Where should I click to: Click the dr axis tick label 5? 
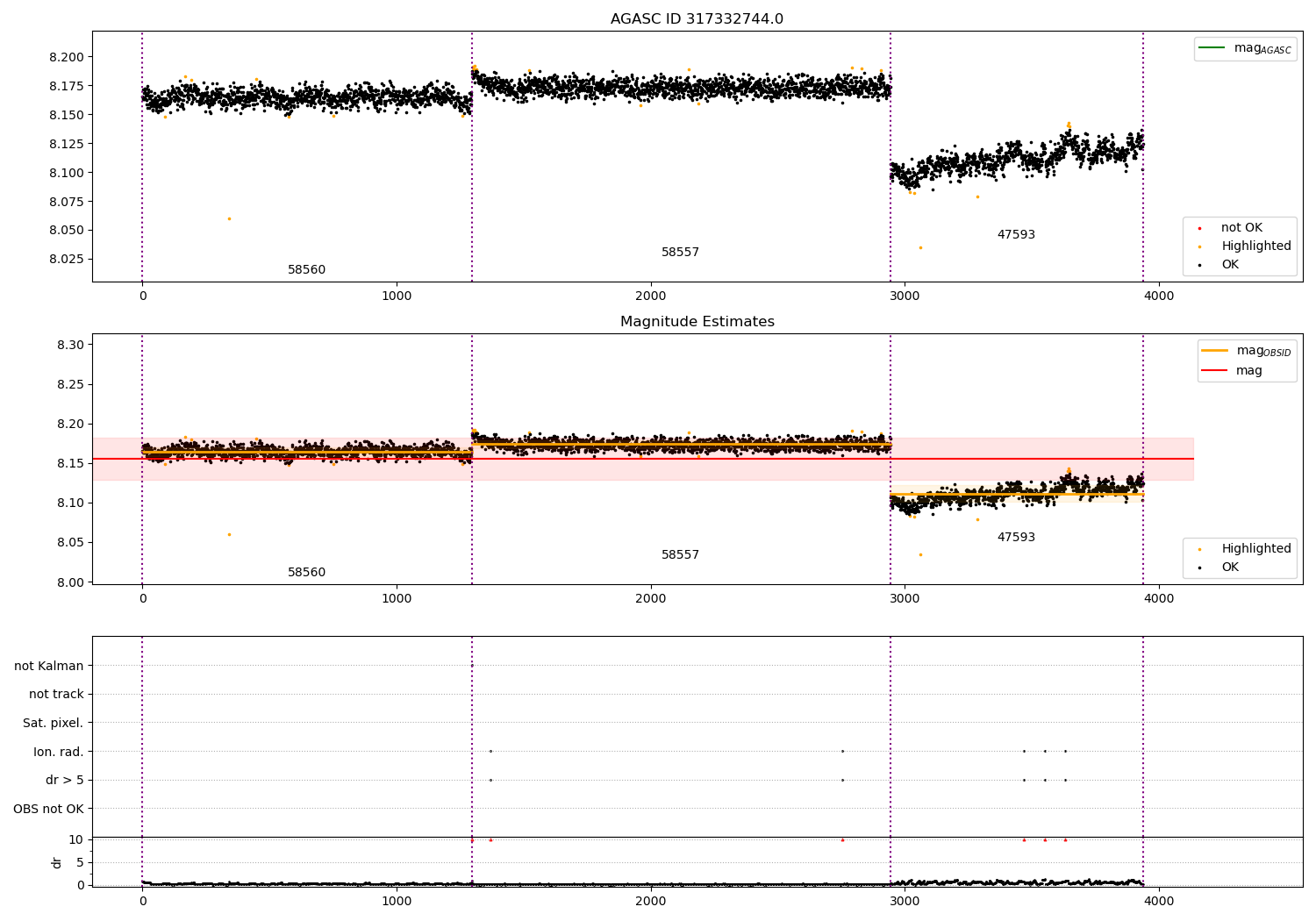pyautogui.click(x=80, y=862)
